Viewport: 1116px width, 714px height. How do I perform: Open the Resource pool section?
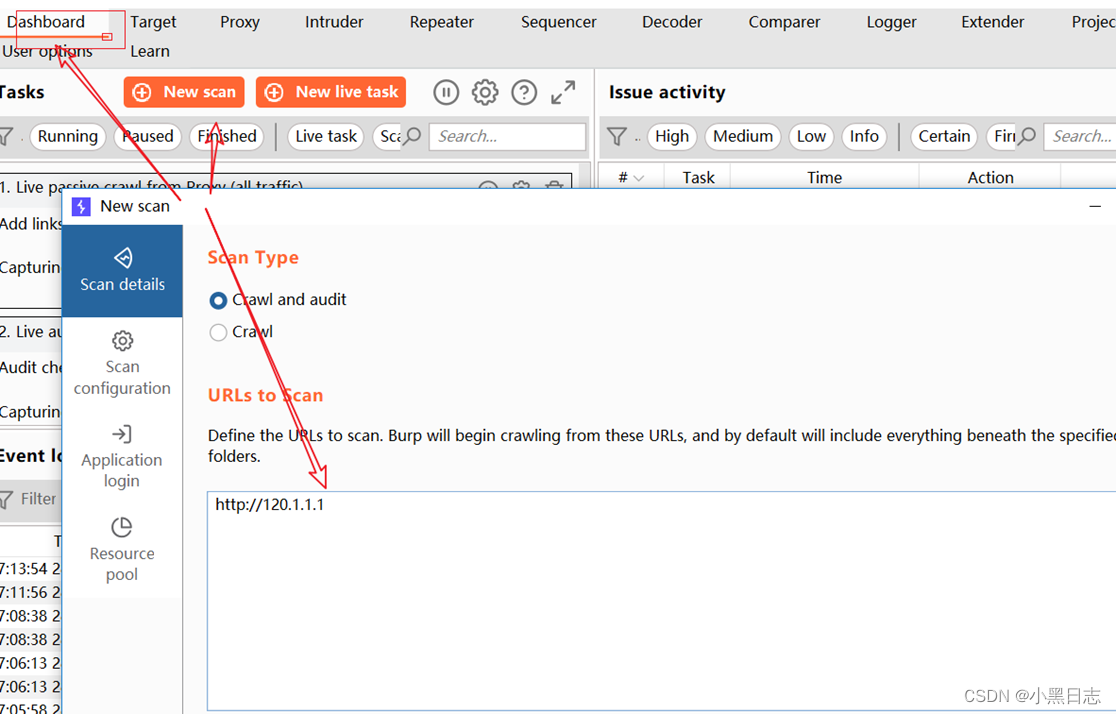coord(122,550)
